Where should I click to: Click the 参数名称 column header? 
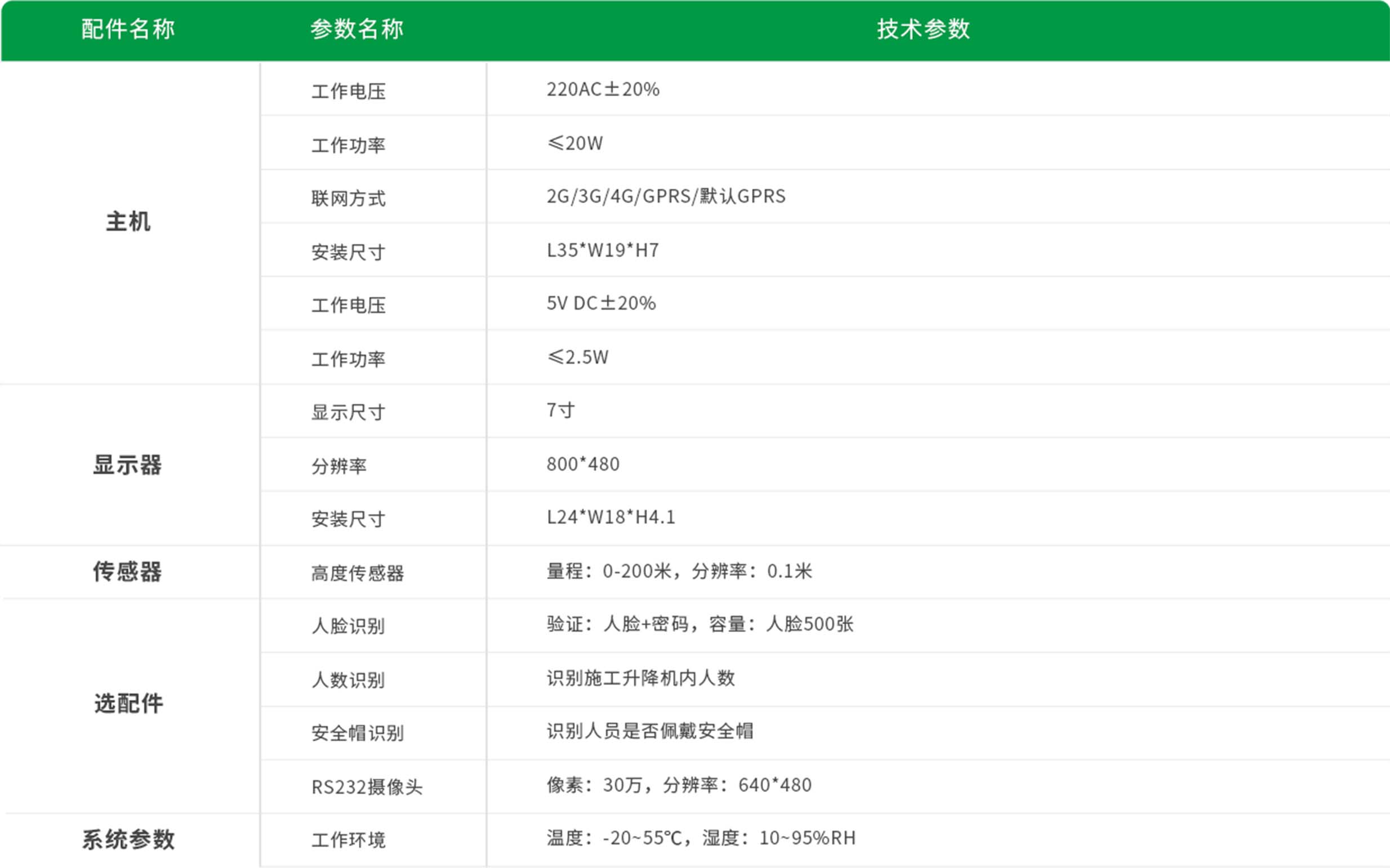(x=357, y=29)
